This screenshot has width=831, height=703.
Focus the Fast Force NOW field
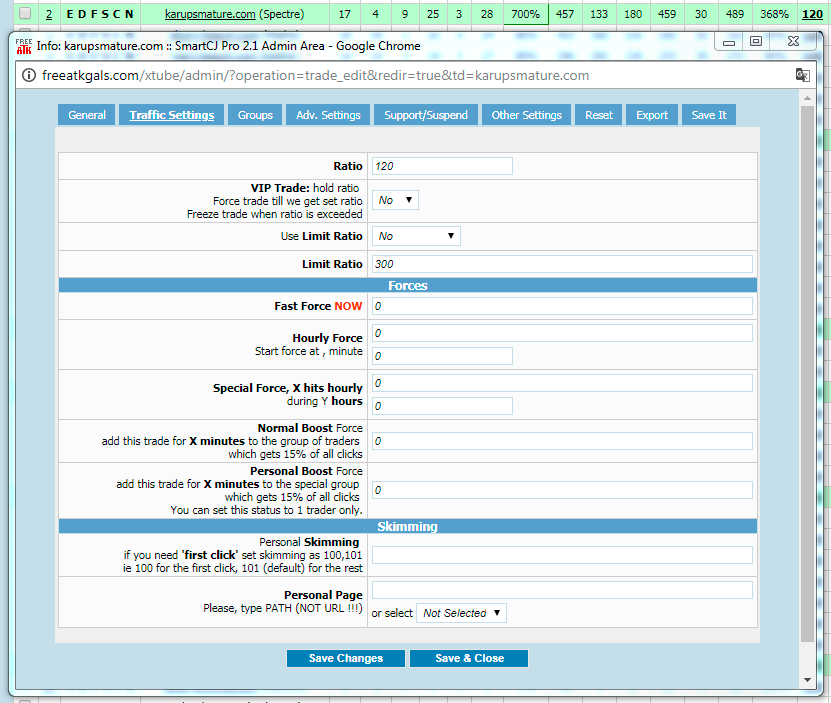click(x=562, y=306)
